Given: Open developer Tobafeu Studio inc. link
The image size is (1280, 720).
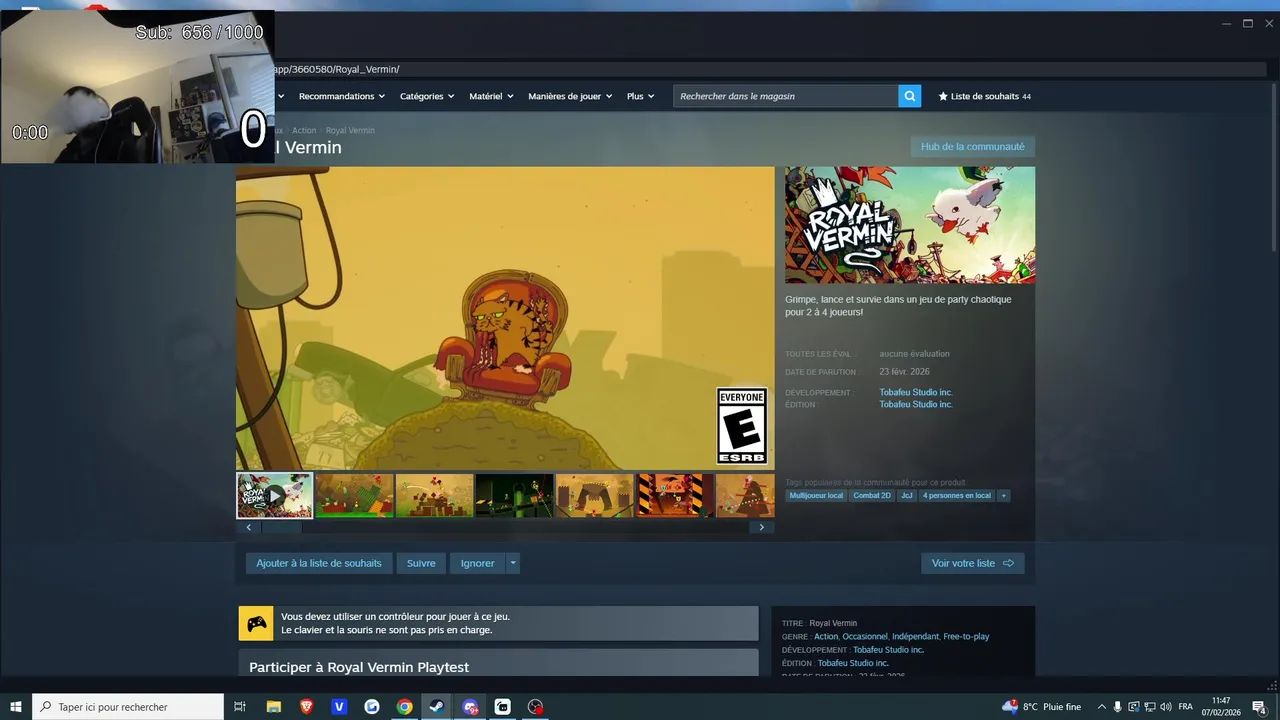Looking at the screenshot, I should tap(916, 392).
